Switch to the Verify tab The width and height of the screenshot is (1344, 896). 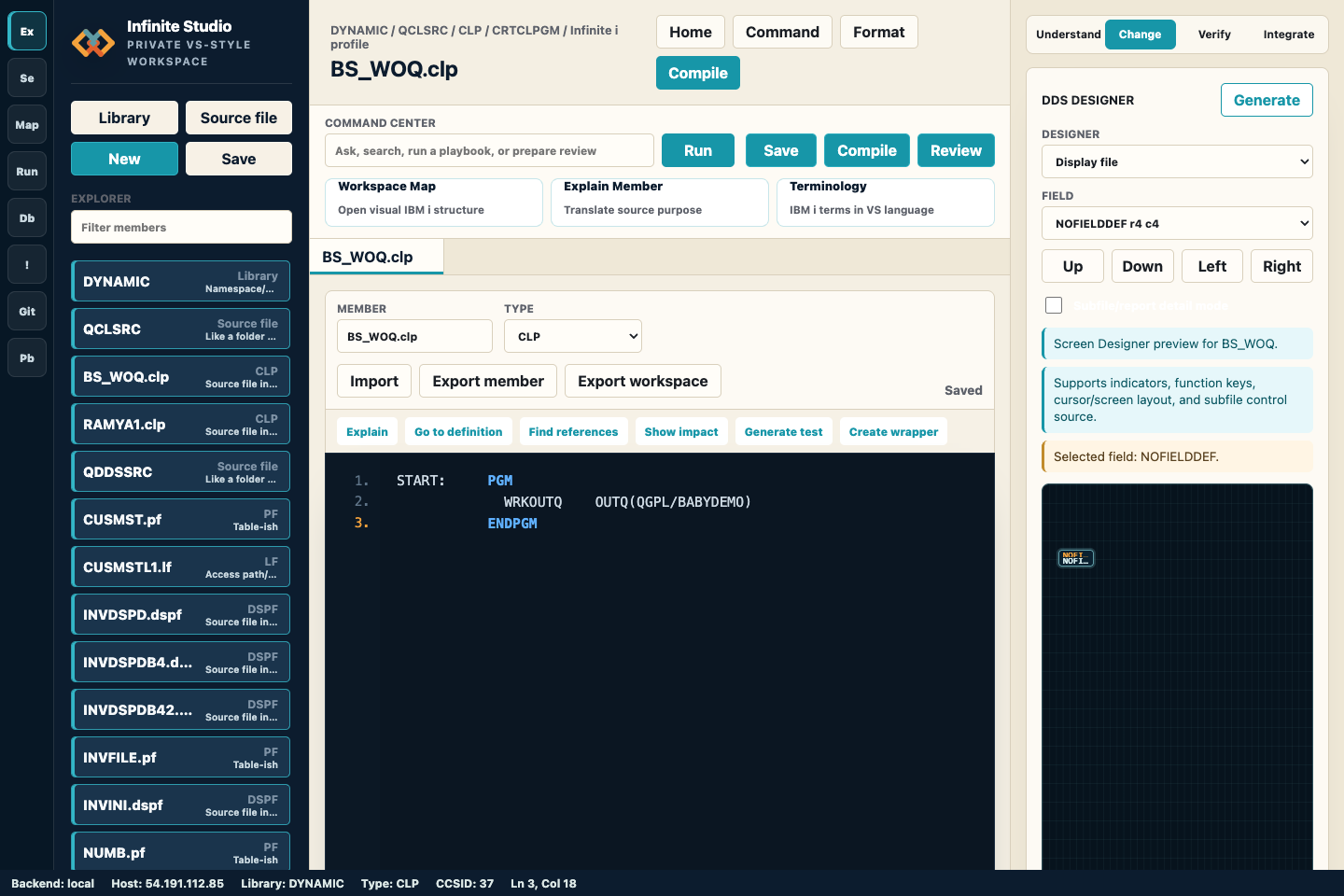pos(1214,35)
